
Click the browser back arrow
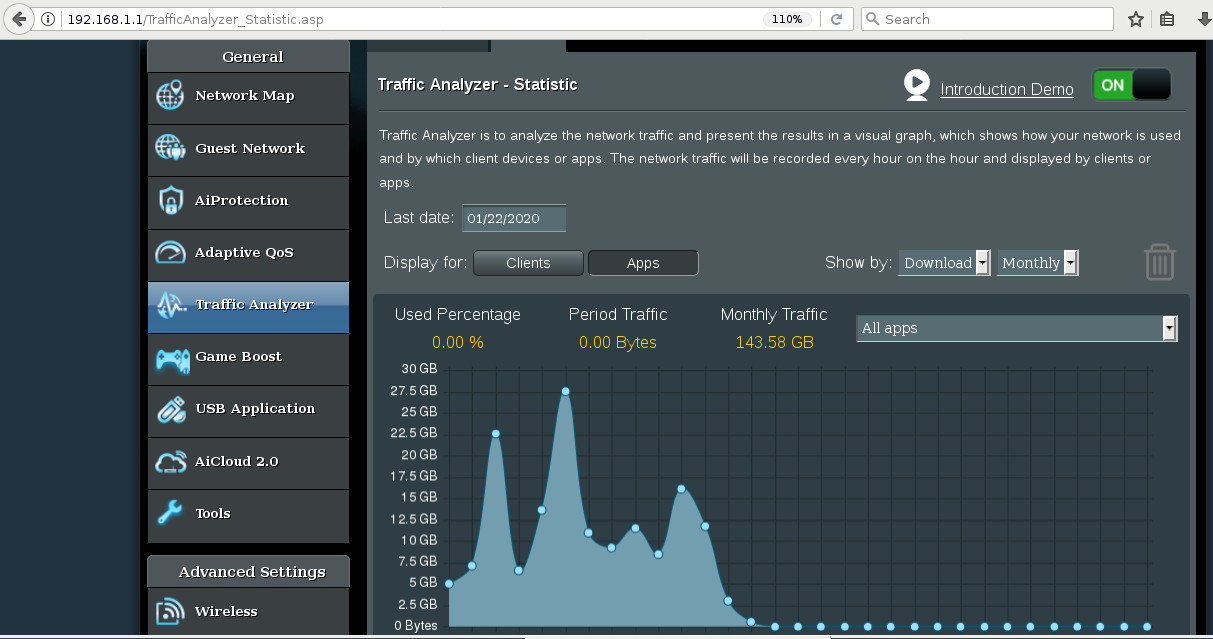18,19
